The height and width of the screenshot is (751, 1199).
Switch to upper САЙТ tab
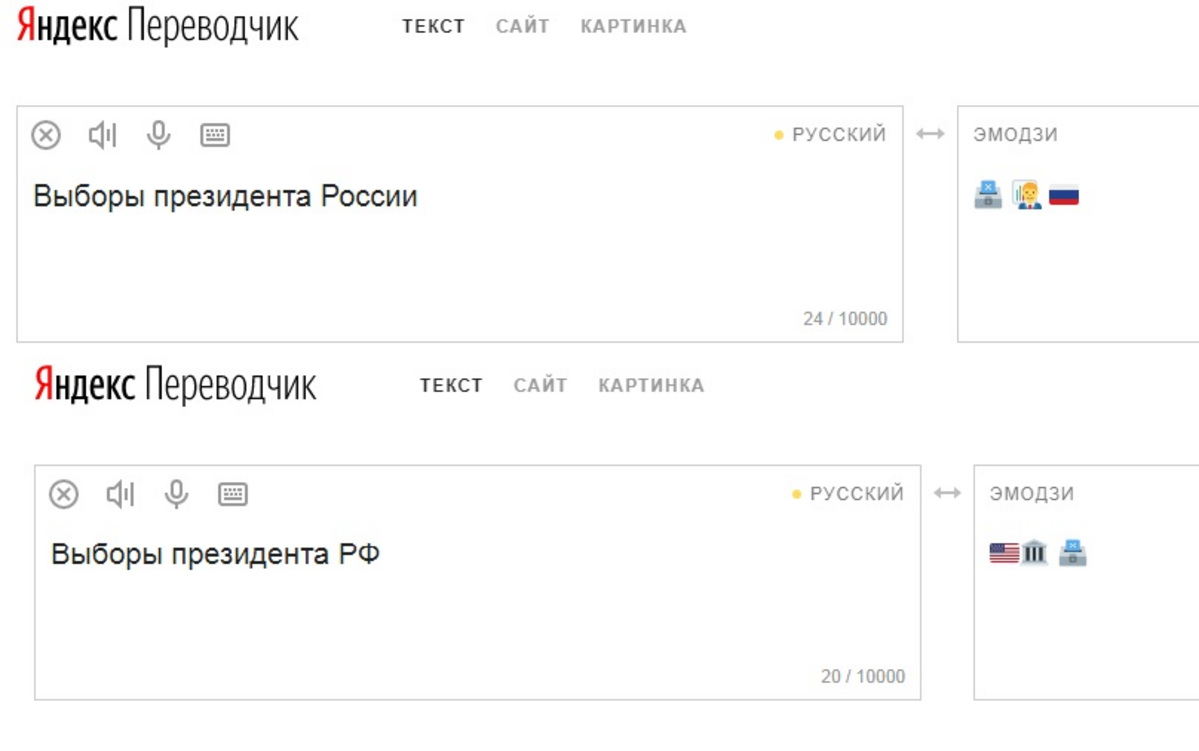(x=522, y=27)
